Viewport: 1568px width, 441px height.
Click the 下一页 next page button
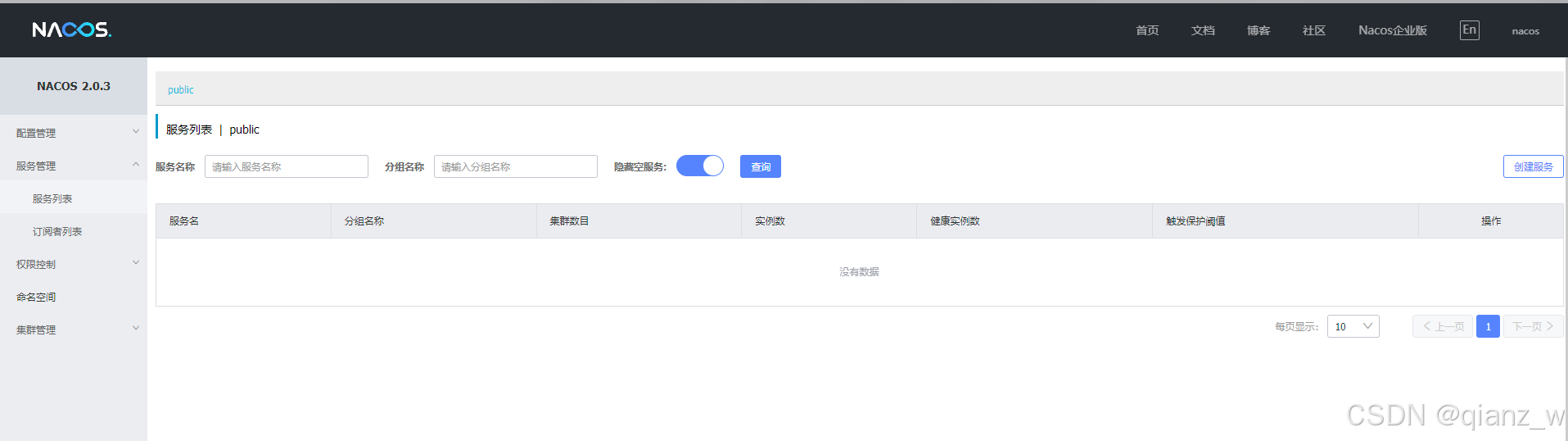(x=1534, y=326)
